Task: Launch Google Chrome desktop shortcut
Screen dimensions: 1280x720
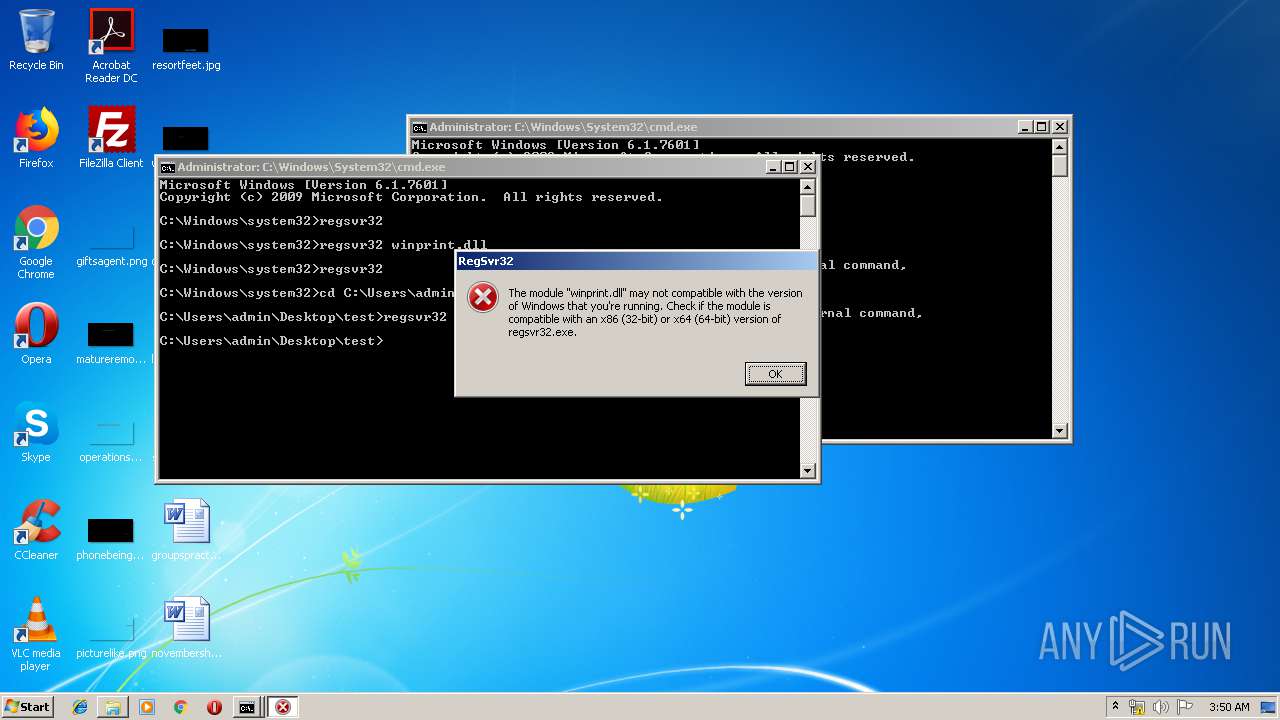Action: coord(36,242)
